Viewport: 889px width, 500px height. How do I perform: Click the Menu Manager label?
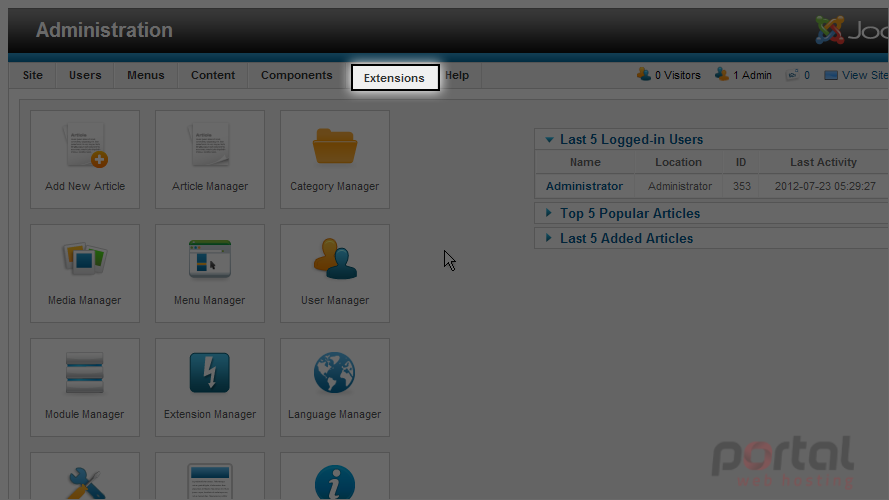(210, 300)
